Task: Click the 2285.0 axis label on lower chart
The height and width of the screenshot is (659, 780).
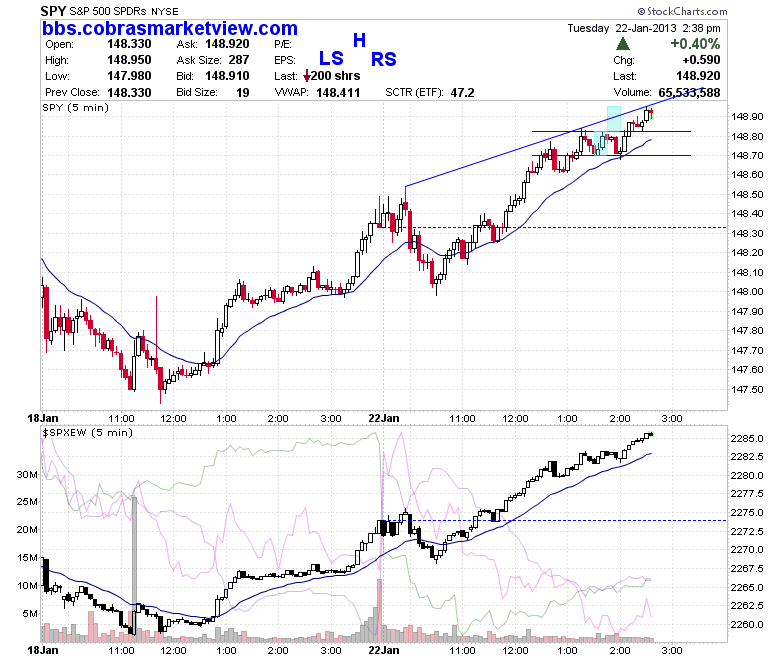Action: click(x=747, y=439)
